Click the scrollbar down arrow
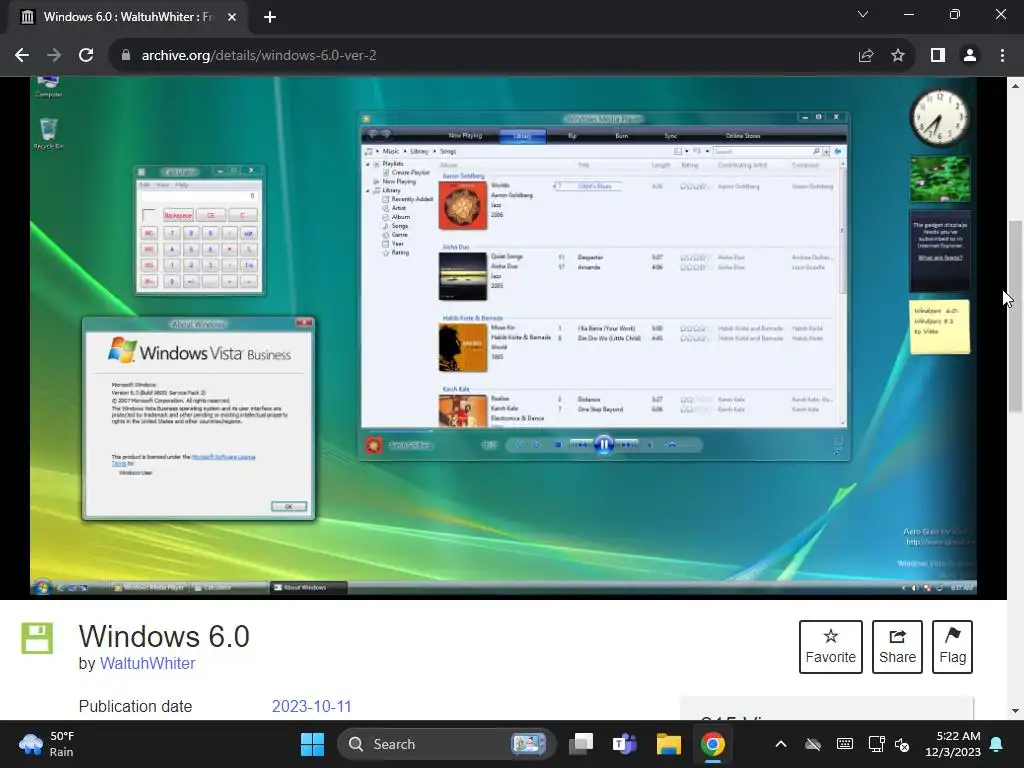The width and height of the screenshot is (1024, 768). [1015, 711]
